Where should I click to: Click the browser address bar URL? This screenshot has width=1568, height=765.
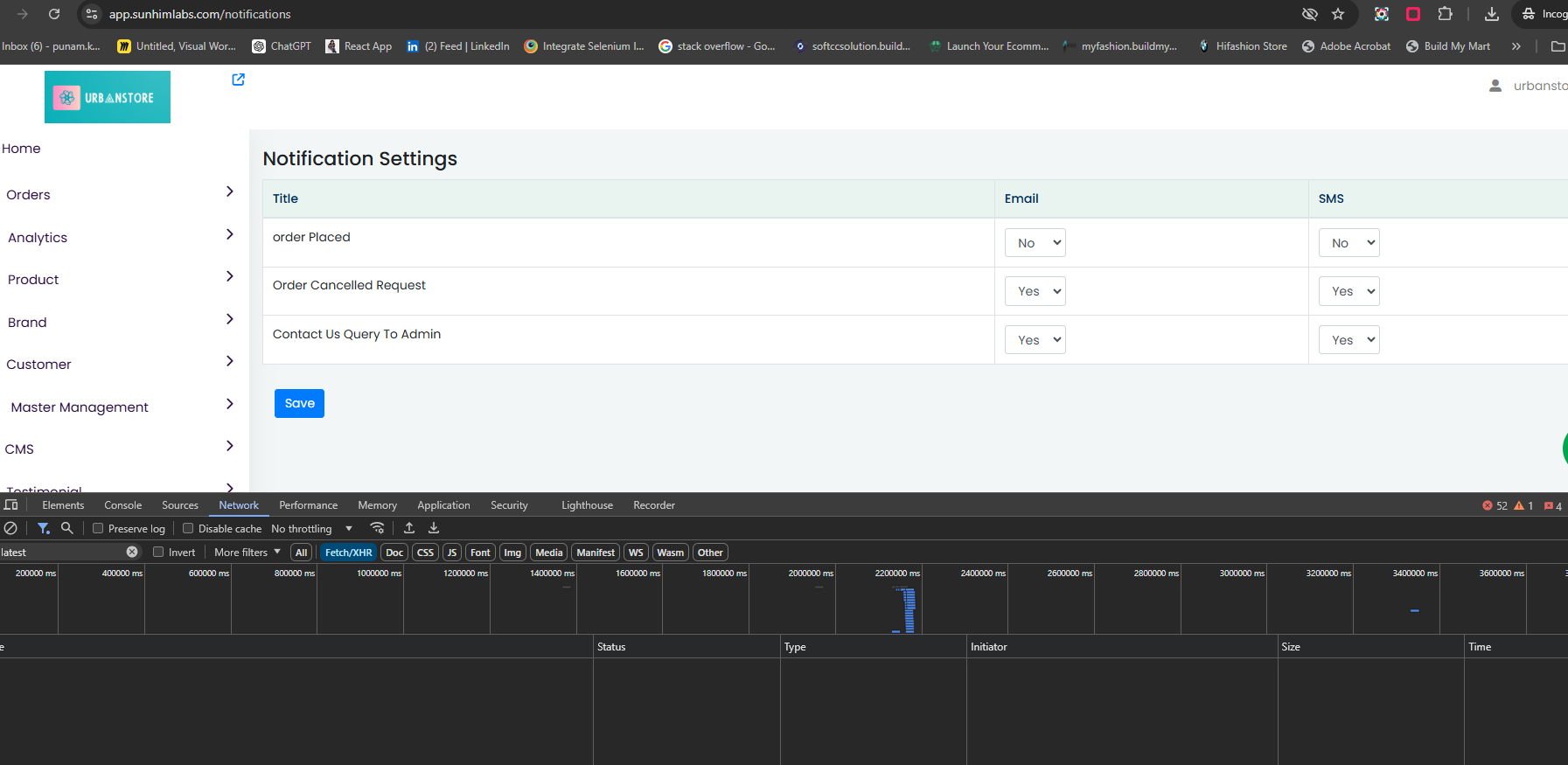(200, 14)
